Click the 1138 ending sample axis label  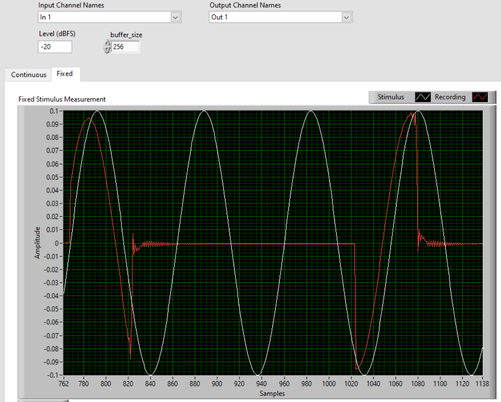point(482,384)
